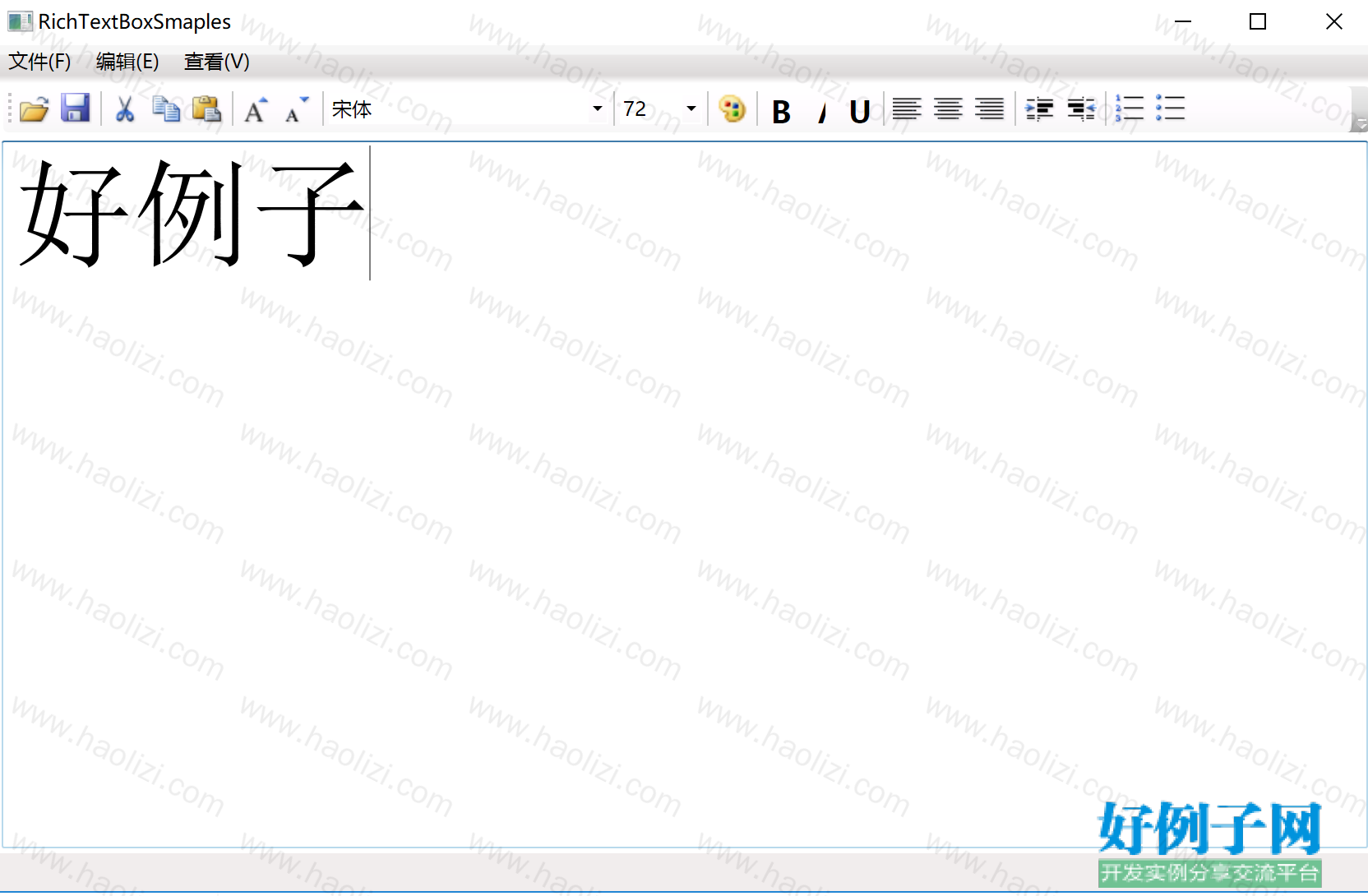Cut selection with the scissors icon

coord(125,109)
